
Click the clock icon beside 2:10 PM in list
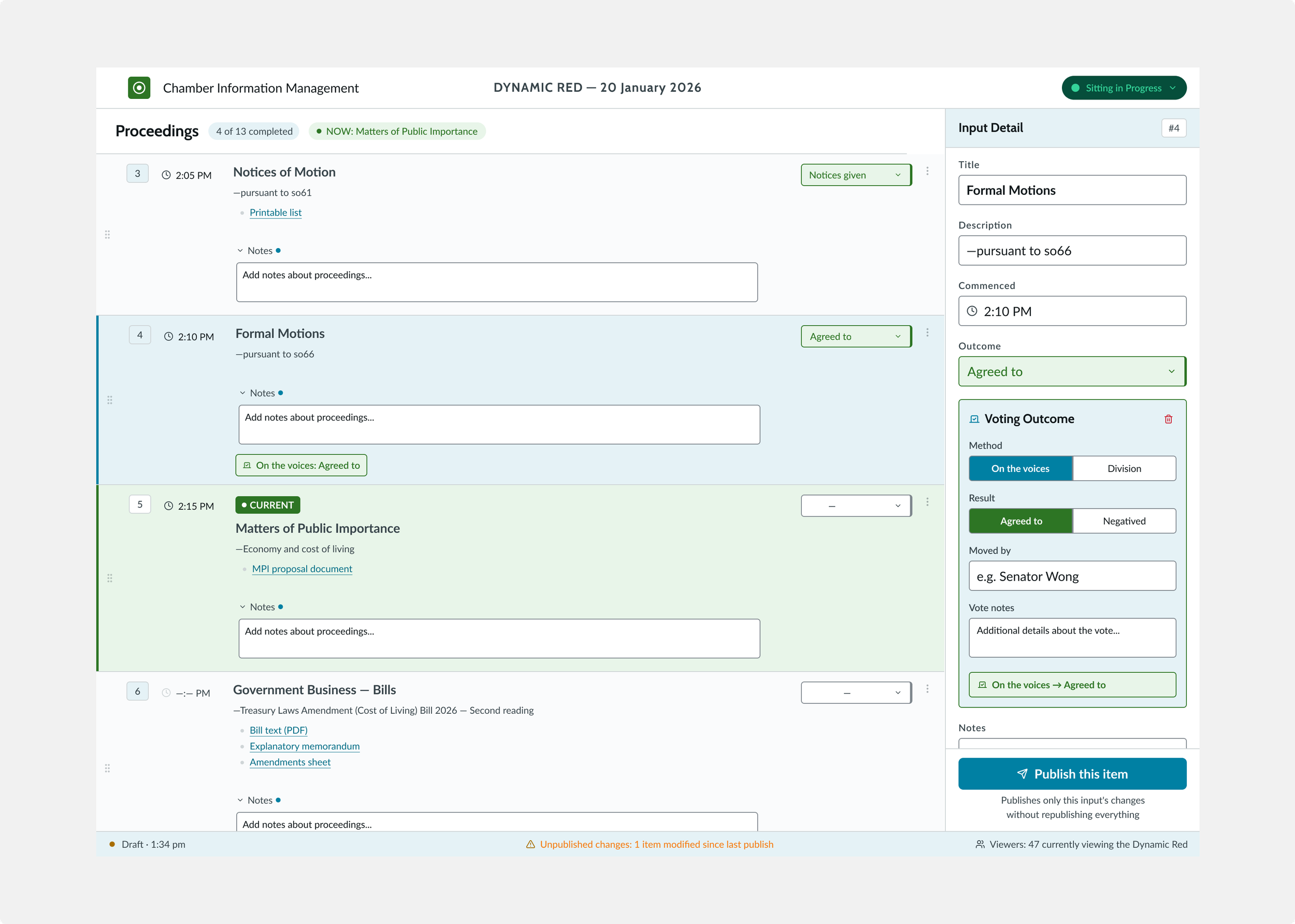click(168, 337)
